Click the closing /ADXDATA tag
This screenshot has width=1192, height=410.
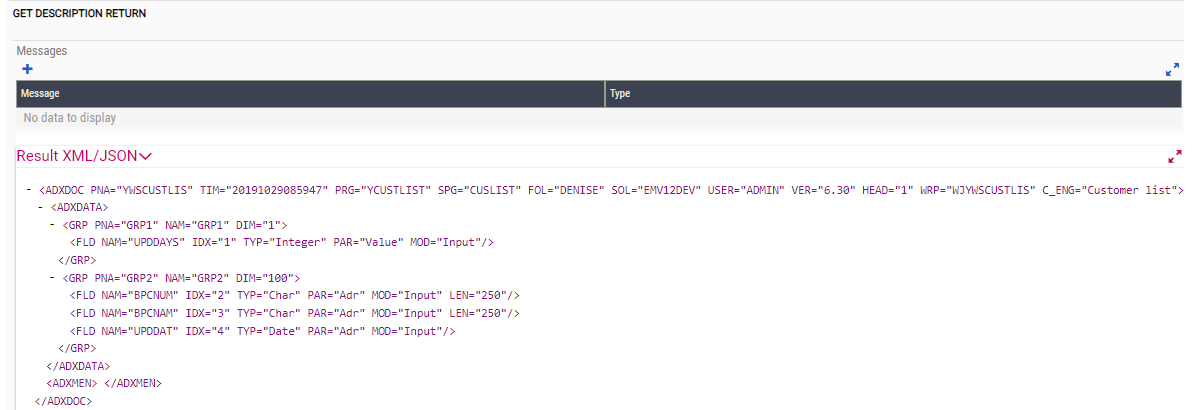point(78,365)
